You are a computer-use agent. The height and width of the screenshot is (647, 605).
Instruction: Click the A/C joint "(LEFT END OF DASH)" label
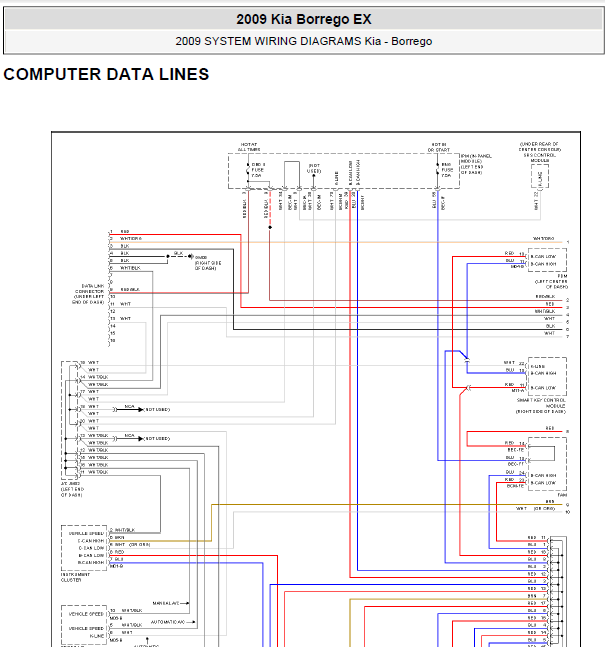pos(72,492)
